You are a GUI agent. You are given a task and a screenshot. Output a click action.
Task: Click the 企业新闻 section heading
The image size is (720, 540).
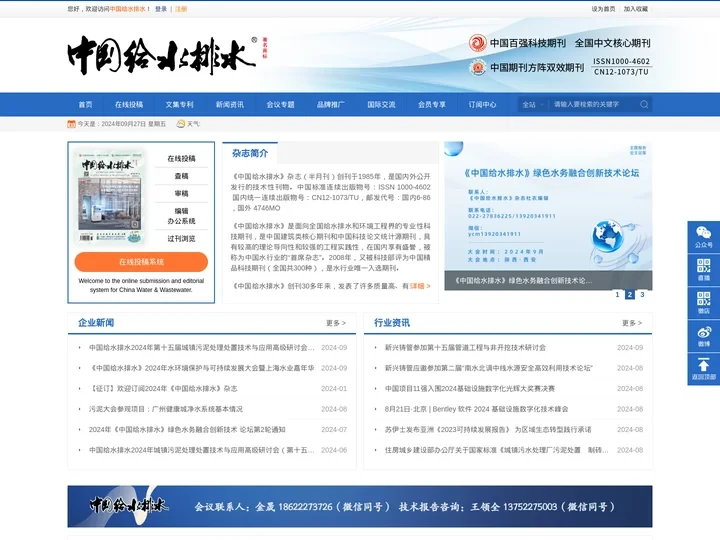tap(96, 323)
